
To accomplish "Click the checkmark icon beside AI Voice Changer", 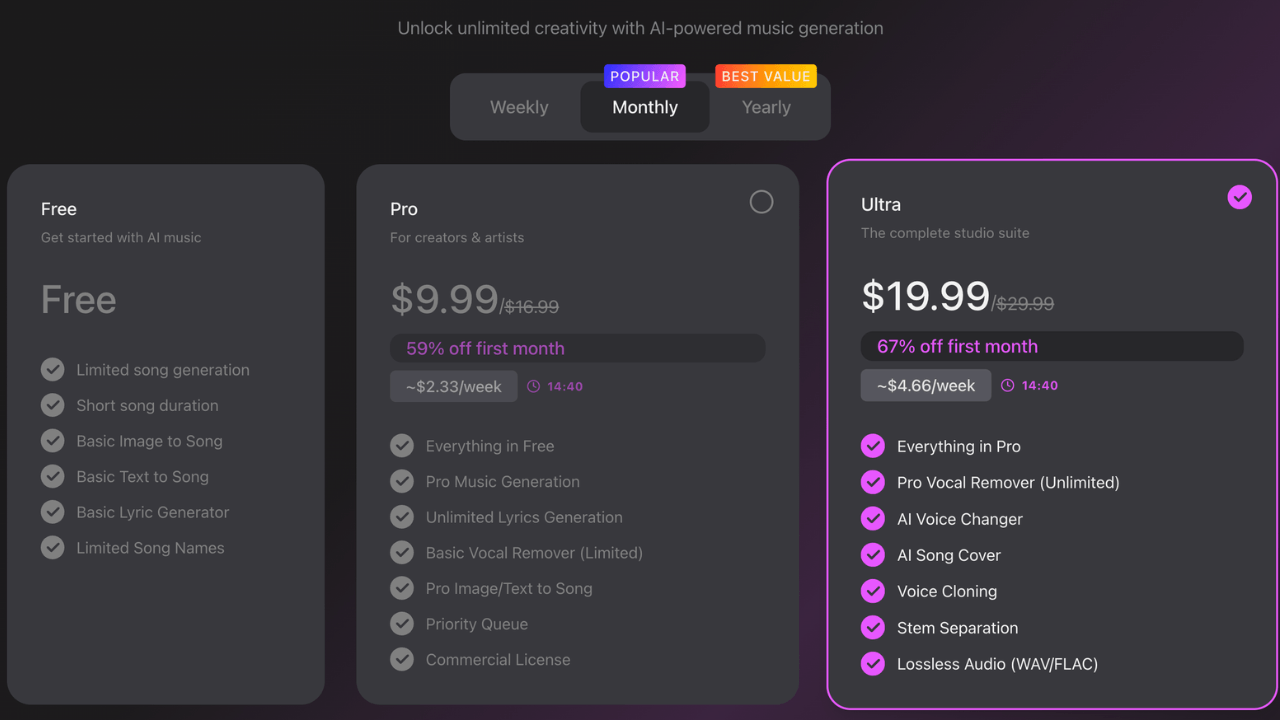I will click(873, 519).
